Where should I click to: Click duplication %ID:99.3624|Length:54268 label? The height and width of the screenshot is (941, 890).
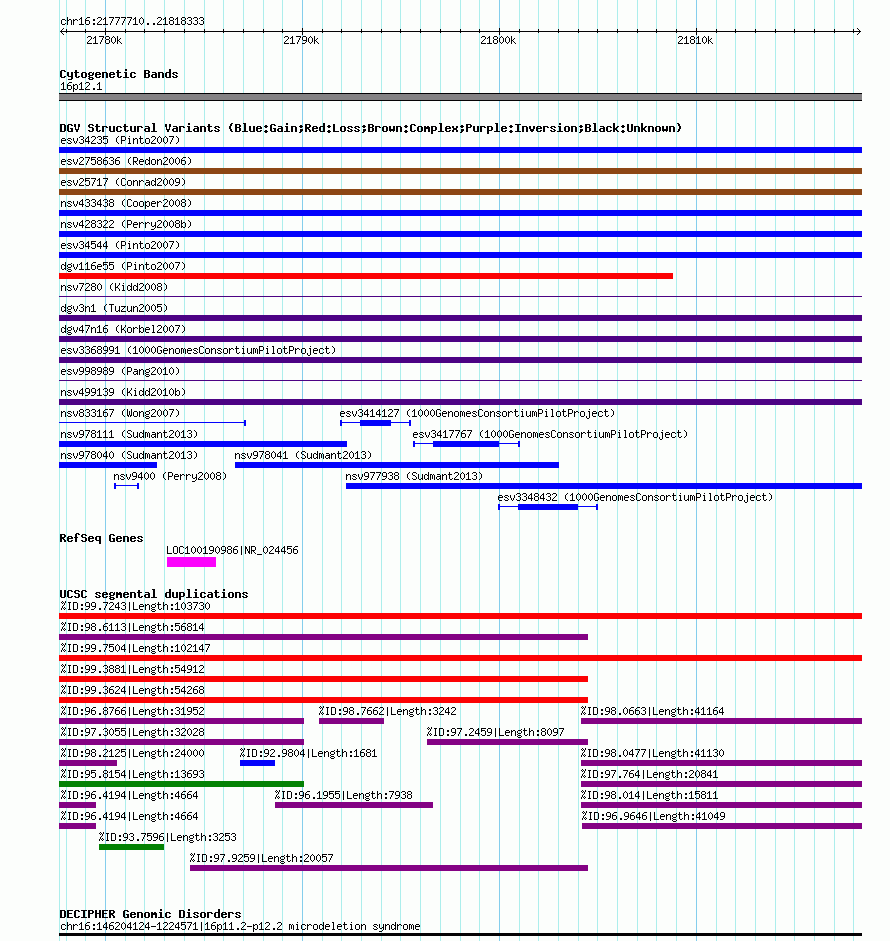pos(132,690)
